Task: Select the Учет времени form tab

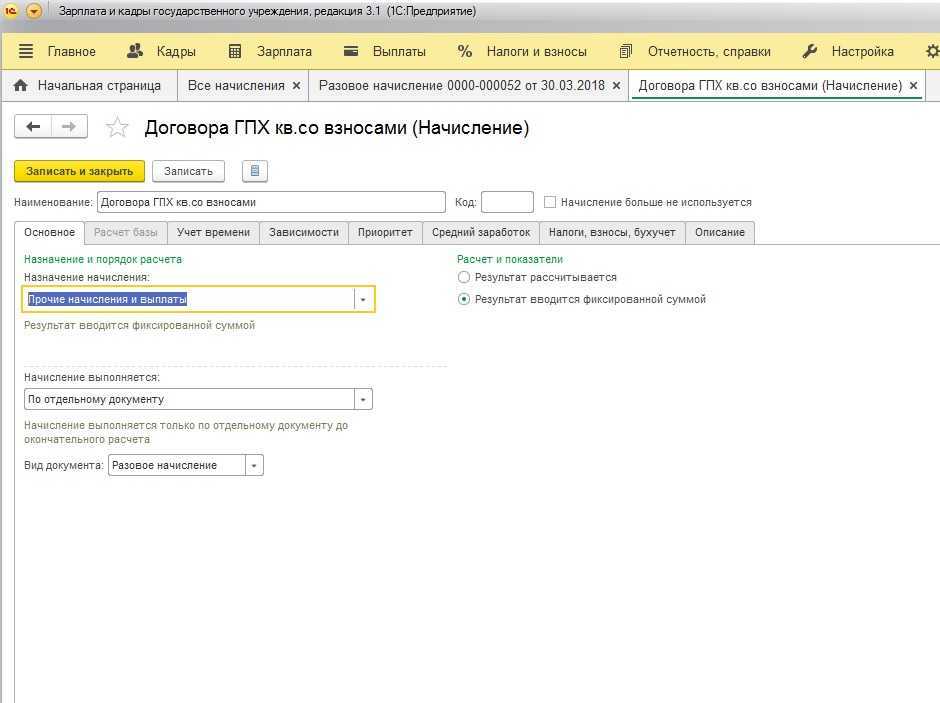Action: pyautogui.click(x=213, y=233)
